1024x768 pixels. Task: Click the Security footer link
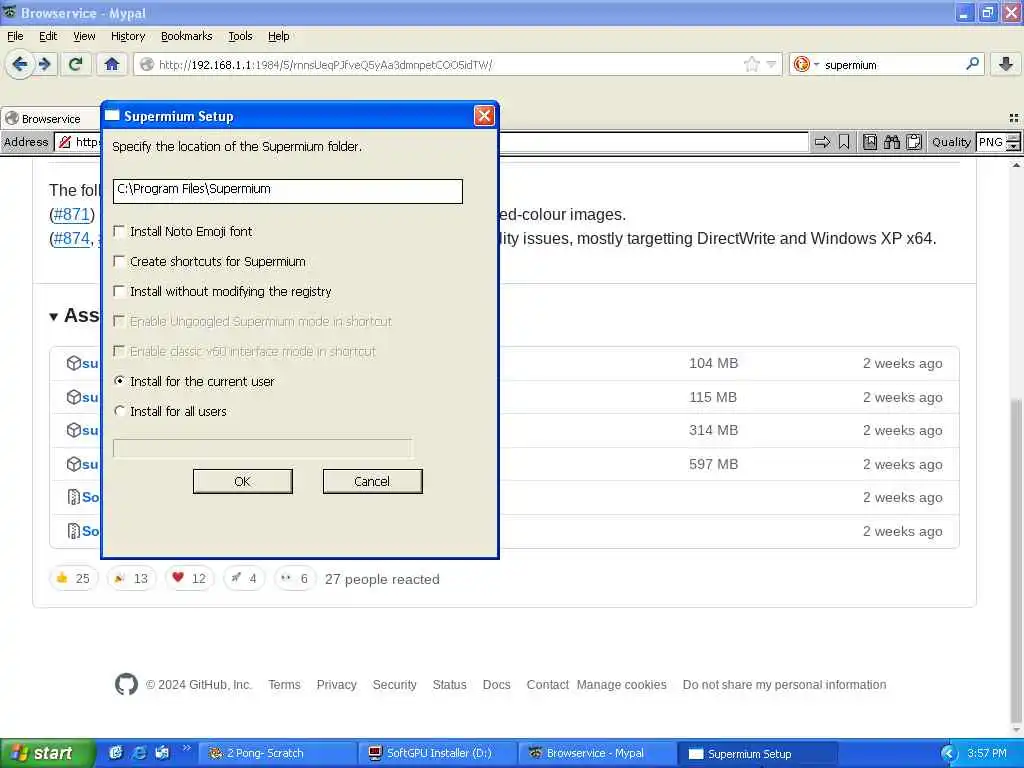(394, 684)
